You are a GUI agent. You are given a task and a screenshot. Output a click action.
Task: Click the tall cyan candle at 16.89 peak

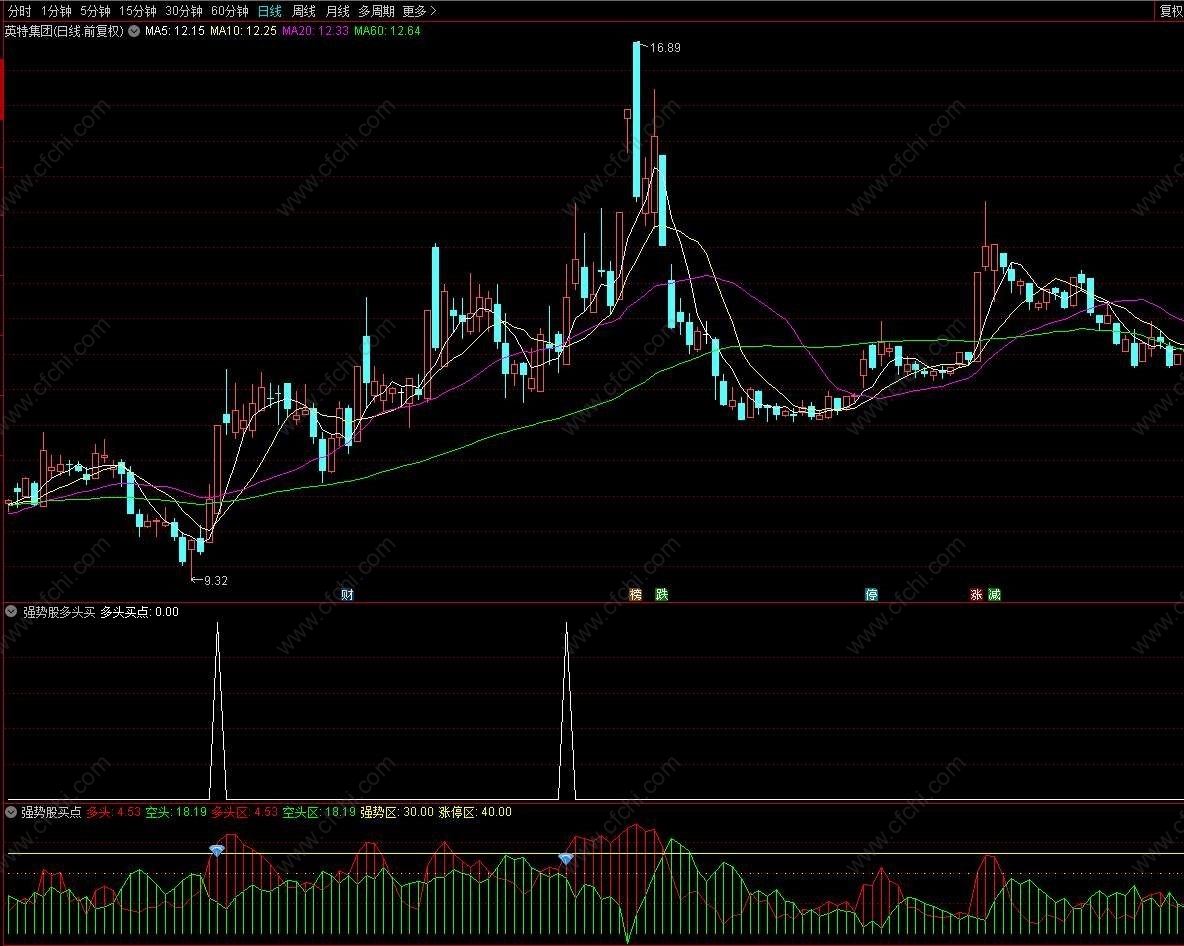click(x=637, y=121)
